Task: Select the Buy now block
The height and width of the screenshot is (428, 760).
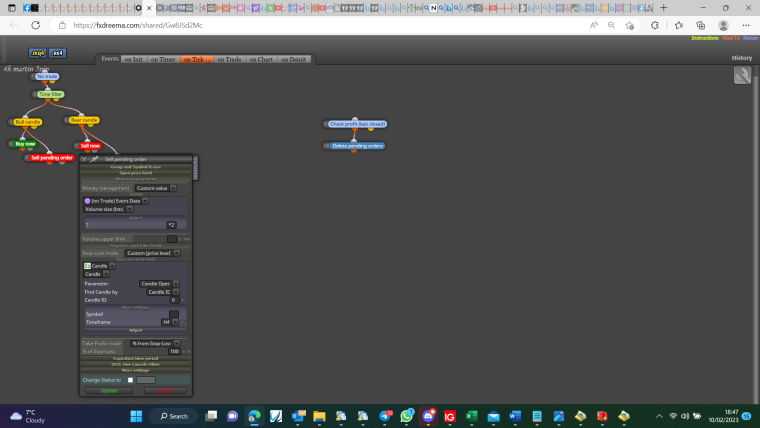Action: pos(25,144)
